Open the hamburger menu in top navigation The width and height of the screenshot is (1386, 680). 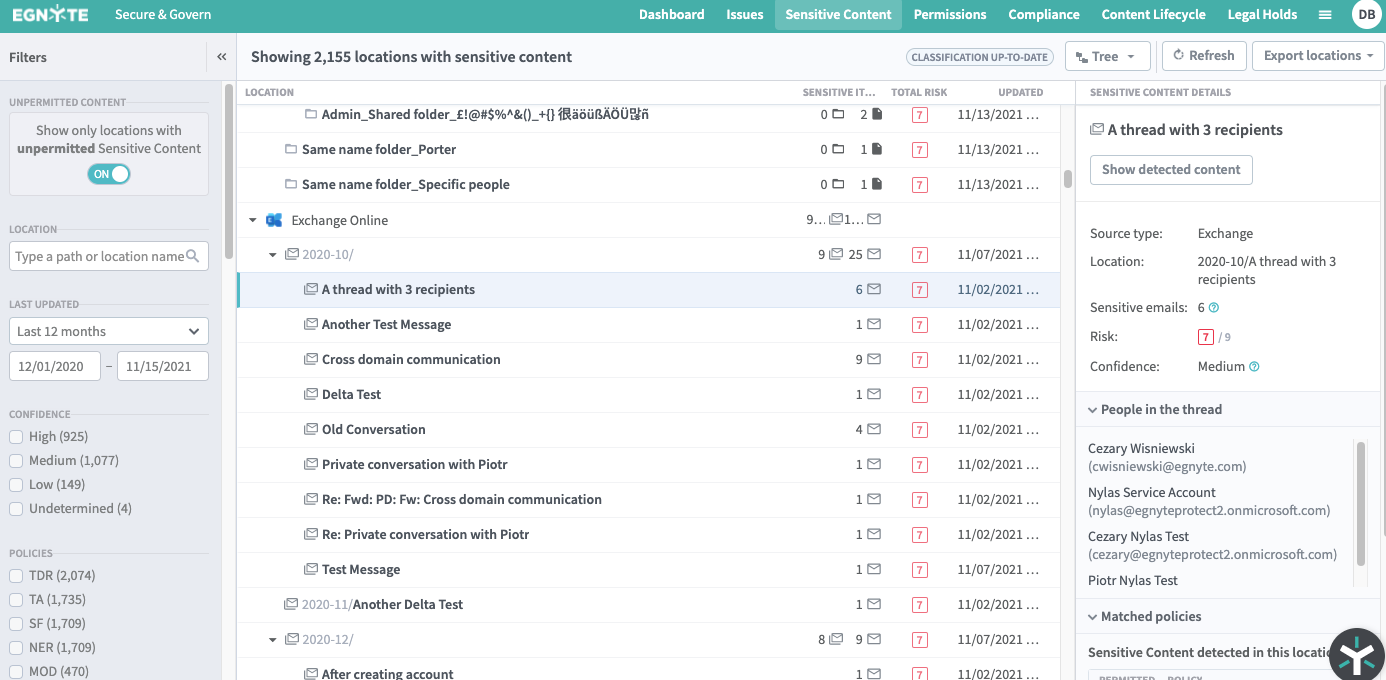[1325, 15]
